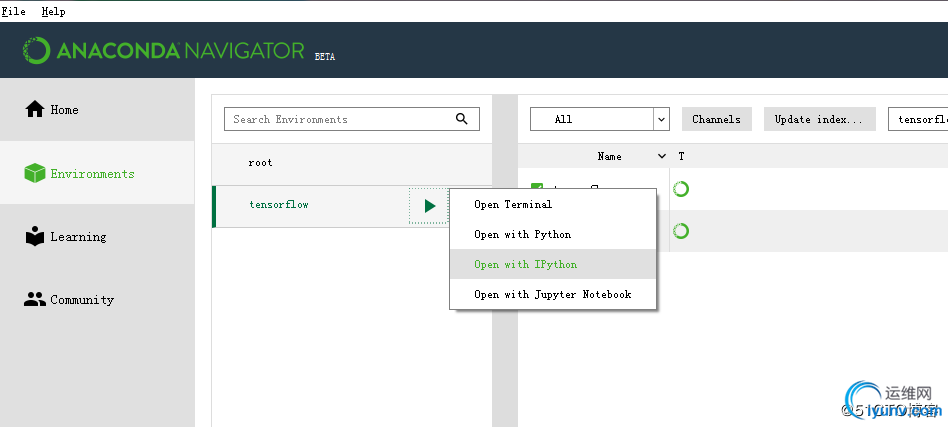Focus the package search field containing tensorflow
This screenshot has width=948, height=427.
(918, 119)
